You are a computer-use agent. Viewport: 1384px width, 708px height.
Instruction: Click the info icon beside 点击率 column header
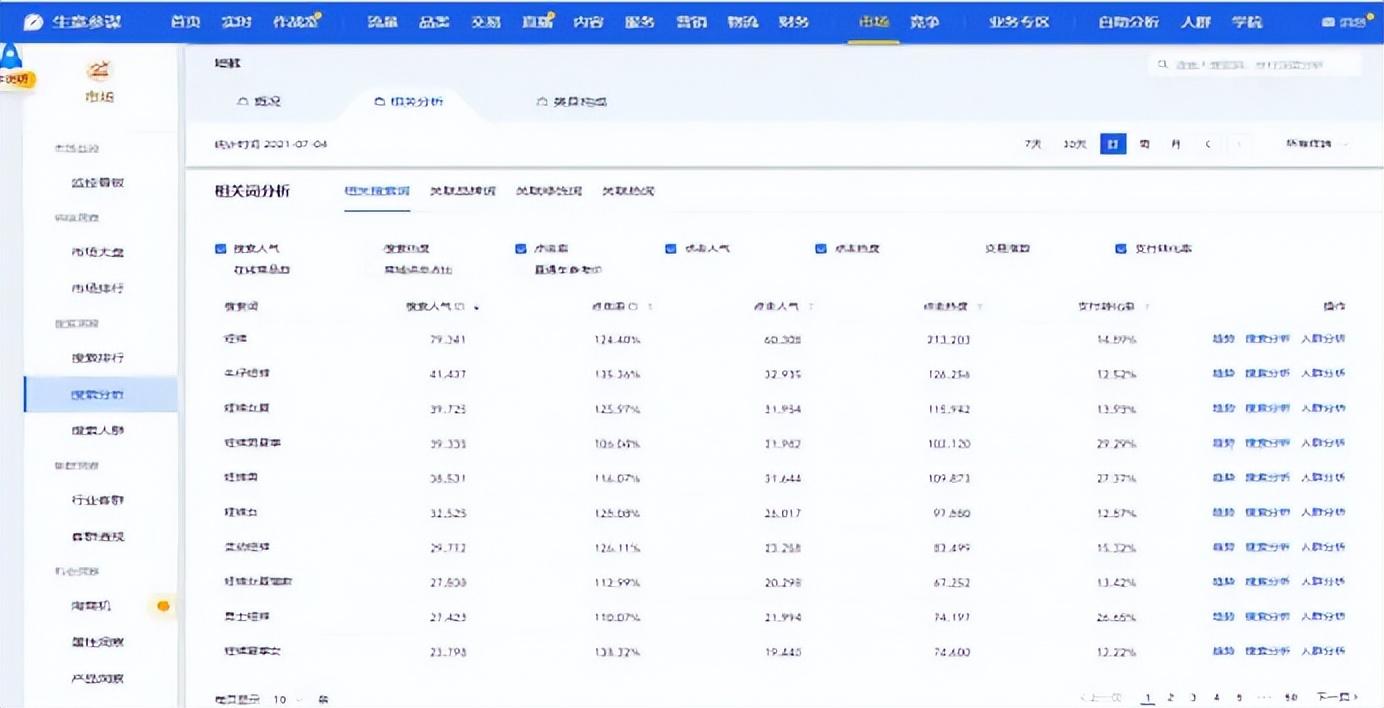[634, 307]
